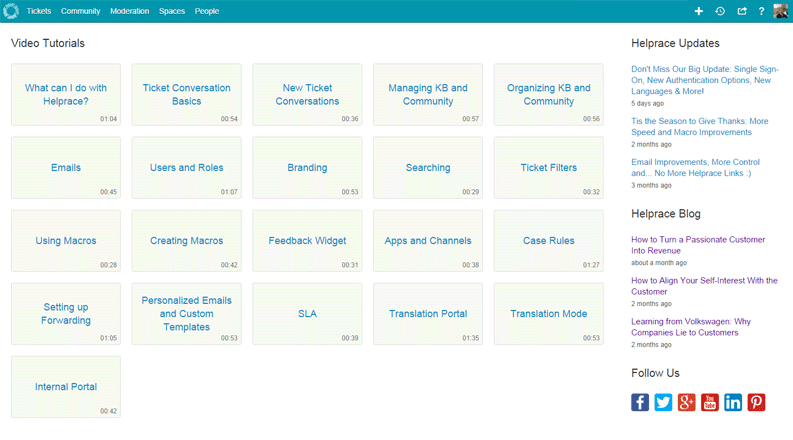Click the Helprace logo icon
Viewport: 793px width, 440px height.
(11, 11)
